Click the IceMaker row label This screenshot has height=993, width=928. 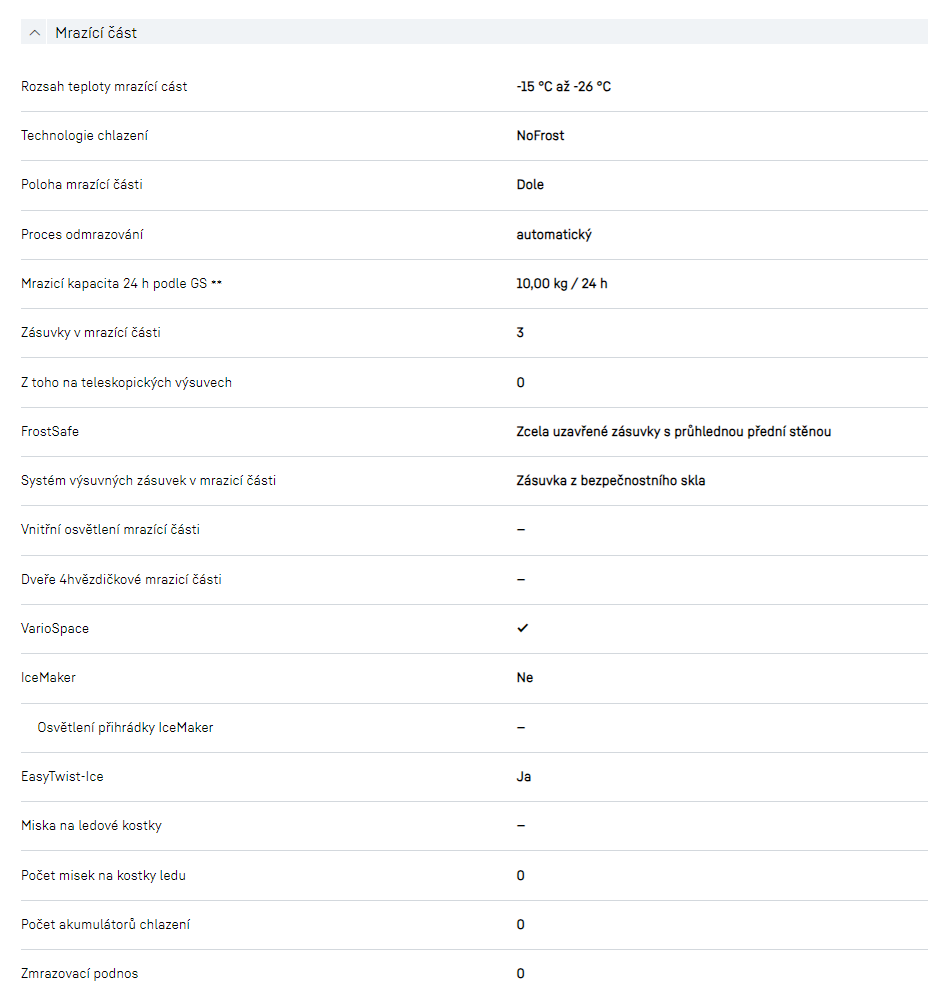48,678
